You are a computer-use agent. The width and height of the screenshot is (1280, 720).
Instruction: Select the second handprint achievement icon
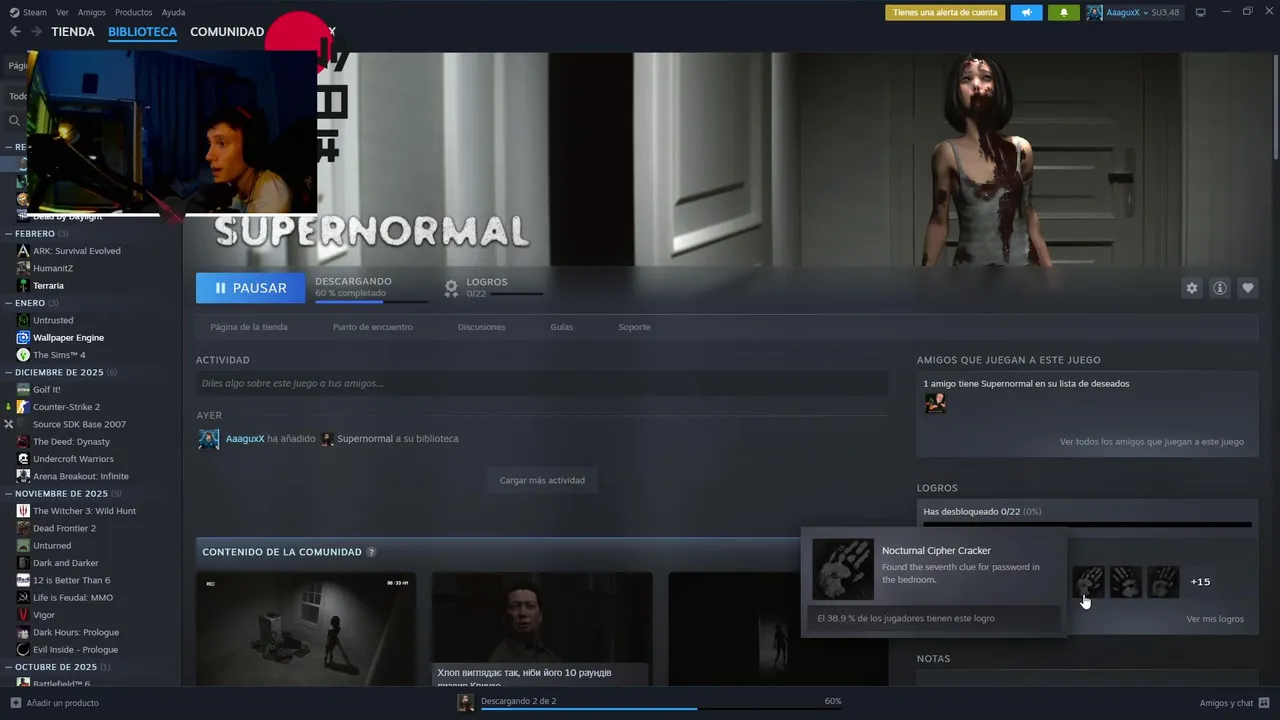pyautogui.click(x=1125, y=582)
